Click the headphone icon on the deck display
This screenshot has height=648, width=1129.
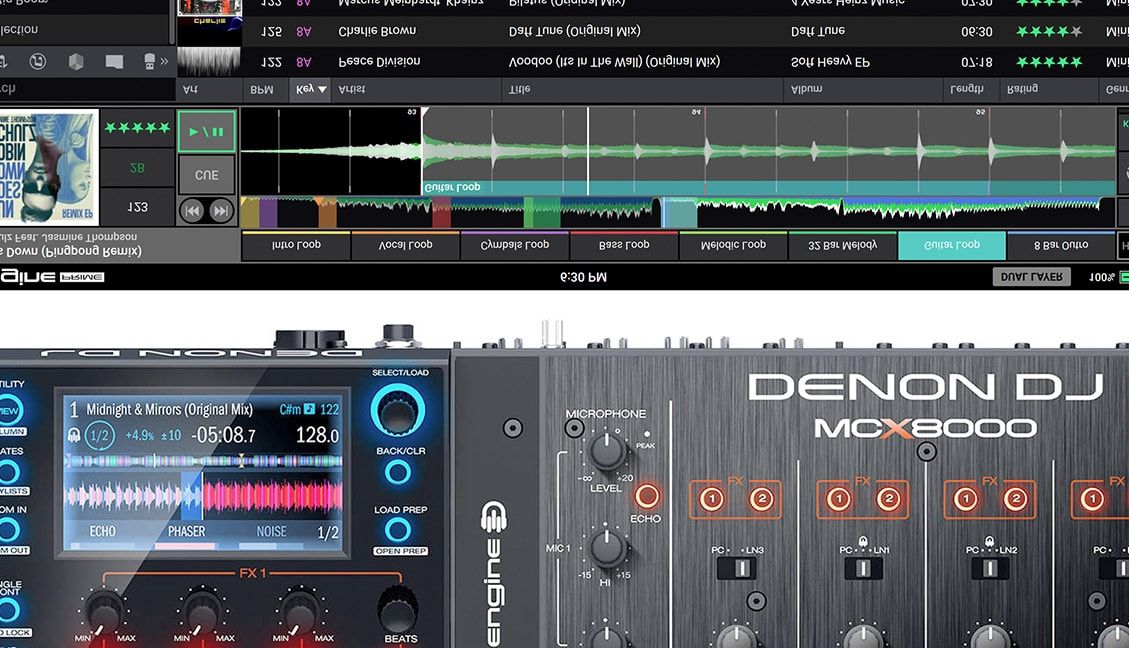[x=73, y=435]
